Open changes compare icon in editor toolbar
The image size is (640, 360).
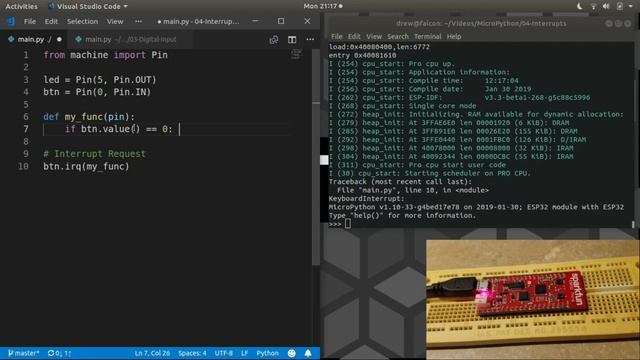273,40
